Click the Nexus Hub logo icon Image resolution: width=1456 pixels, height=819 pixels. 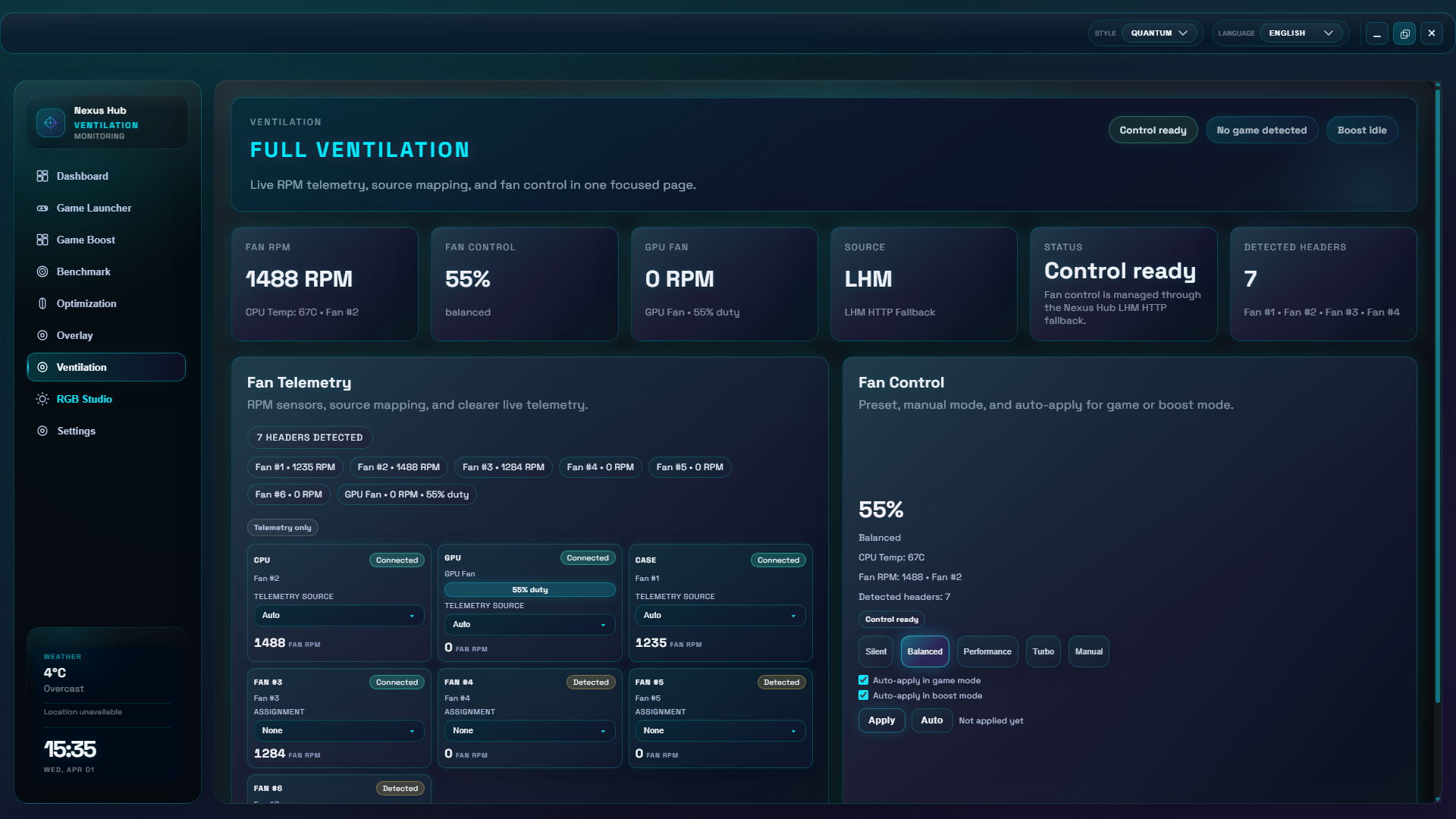[x=51, y=123]
